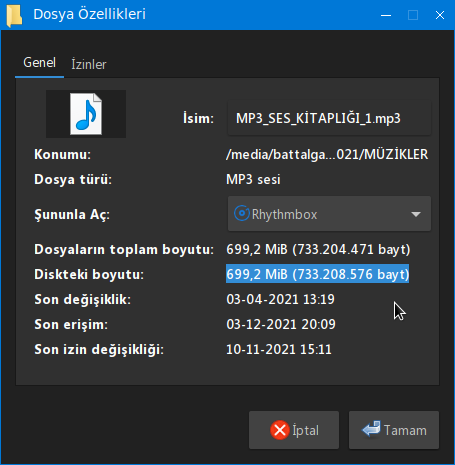
Task: Click the Dosya türü: label
Action: [73, 180]
